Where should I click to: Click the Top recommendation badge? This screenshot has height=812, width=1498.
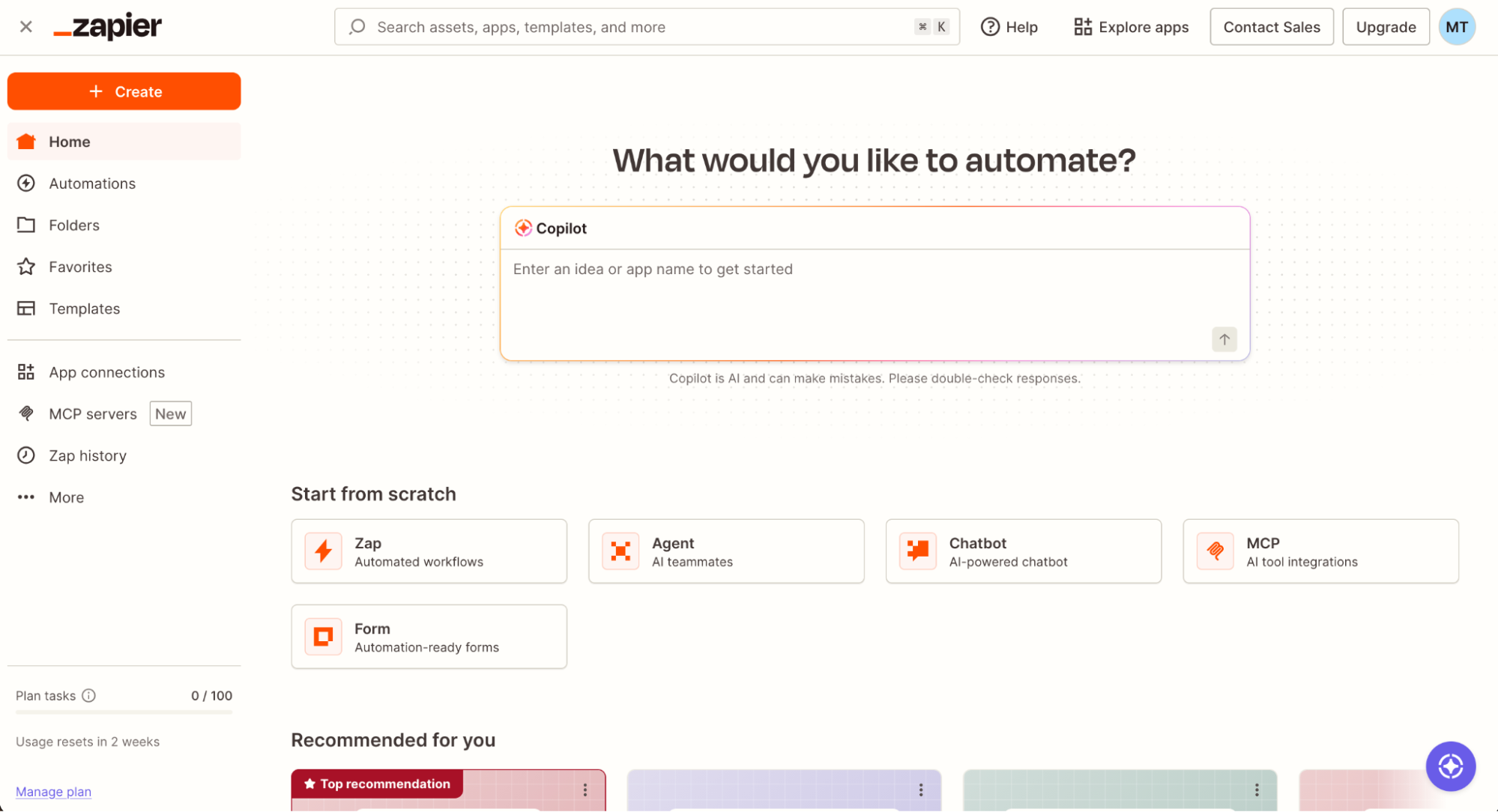point(377,784)
